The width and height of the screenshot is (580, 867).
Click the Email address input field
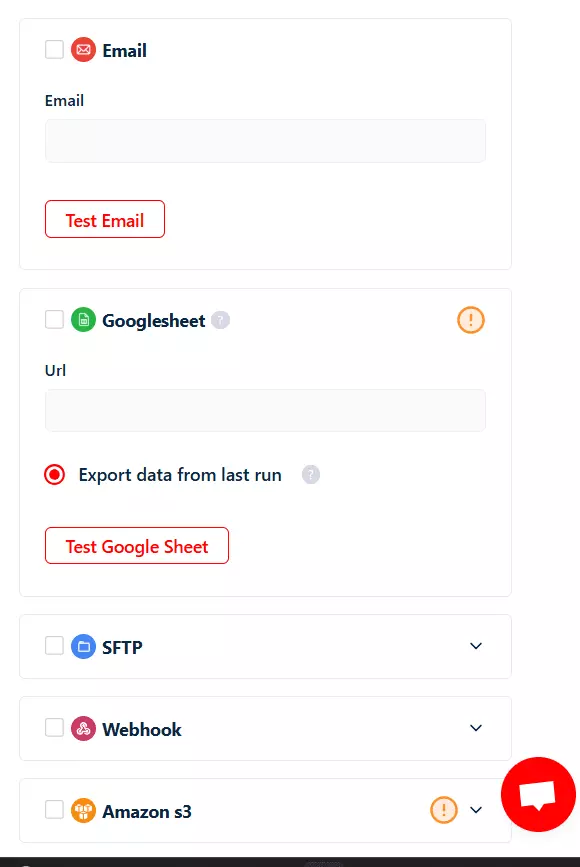265,140
